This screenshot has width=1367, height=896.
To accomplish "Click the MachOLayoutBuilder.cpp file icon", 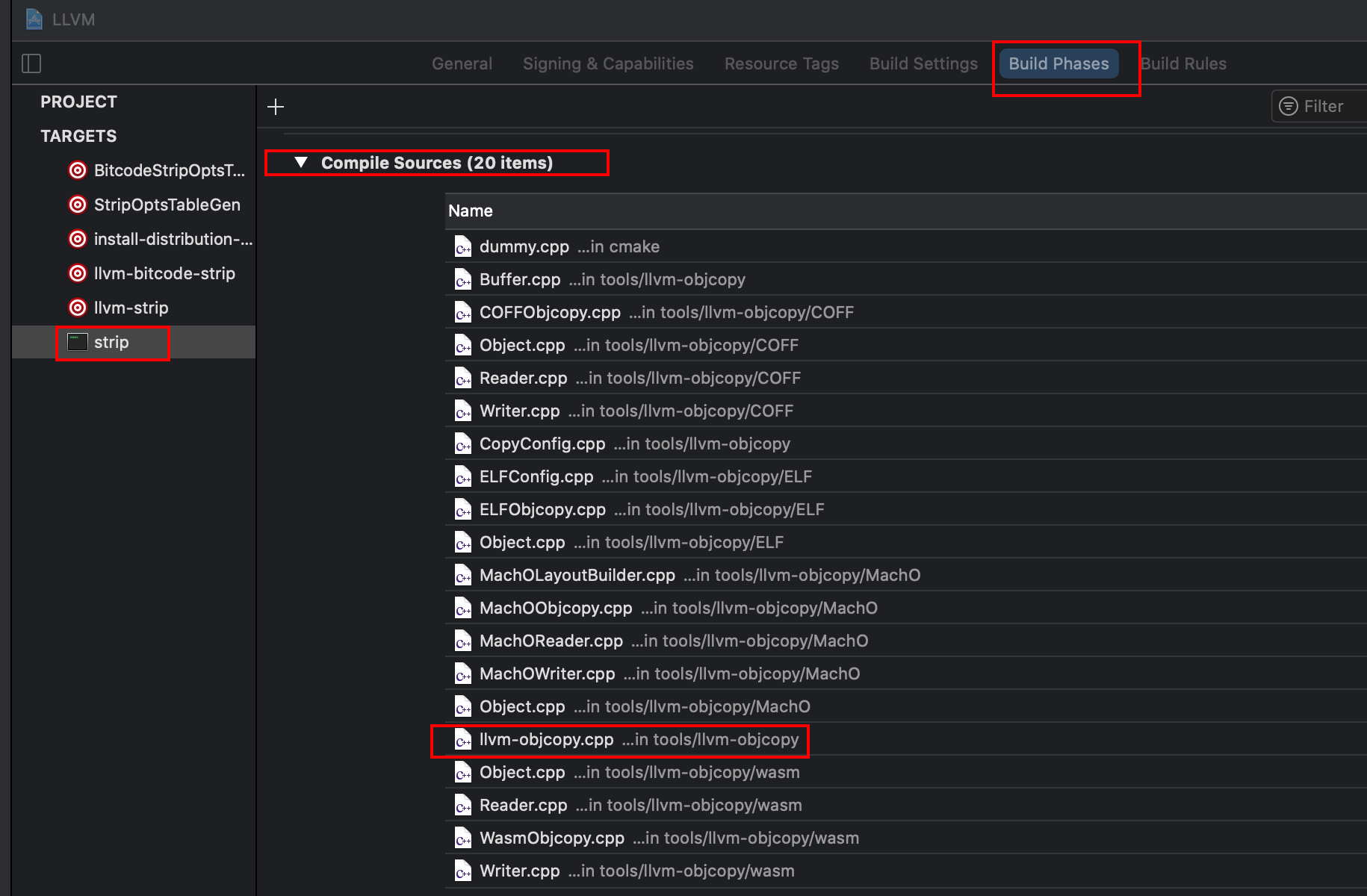I will click(x=463, y=575).
